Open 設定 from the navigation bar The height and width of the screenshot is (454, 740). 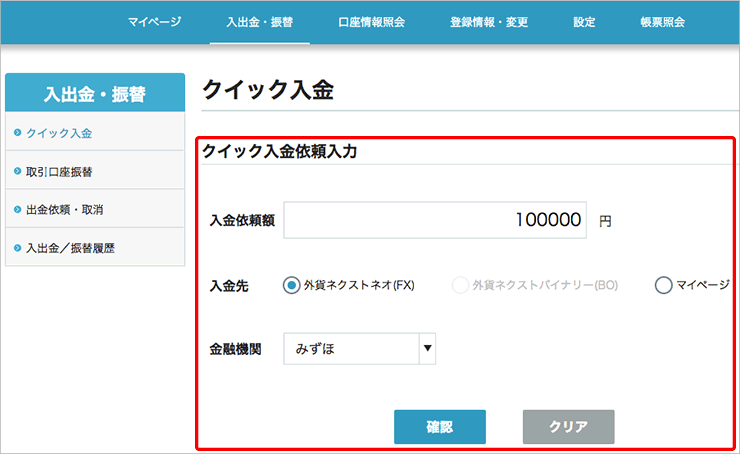[585, 21]
